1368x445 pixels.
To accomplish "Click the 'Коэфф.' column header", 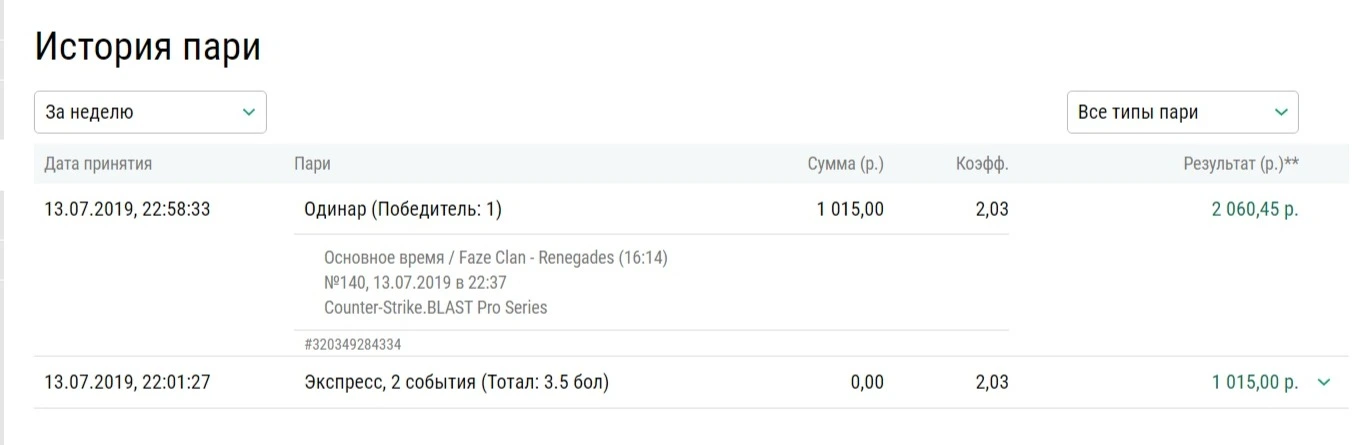I will (x=982, y=164).
